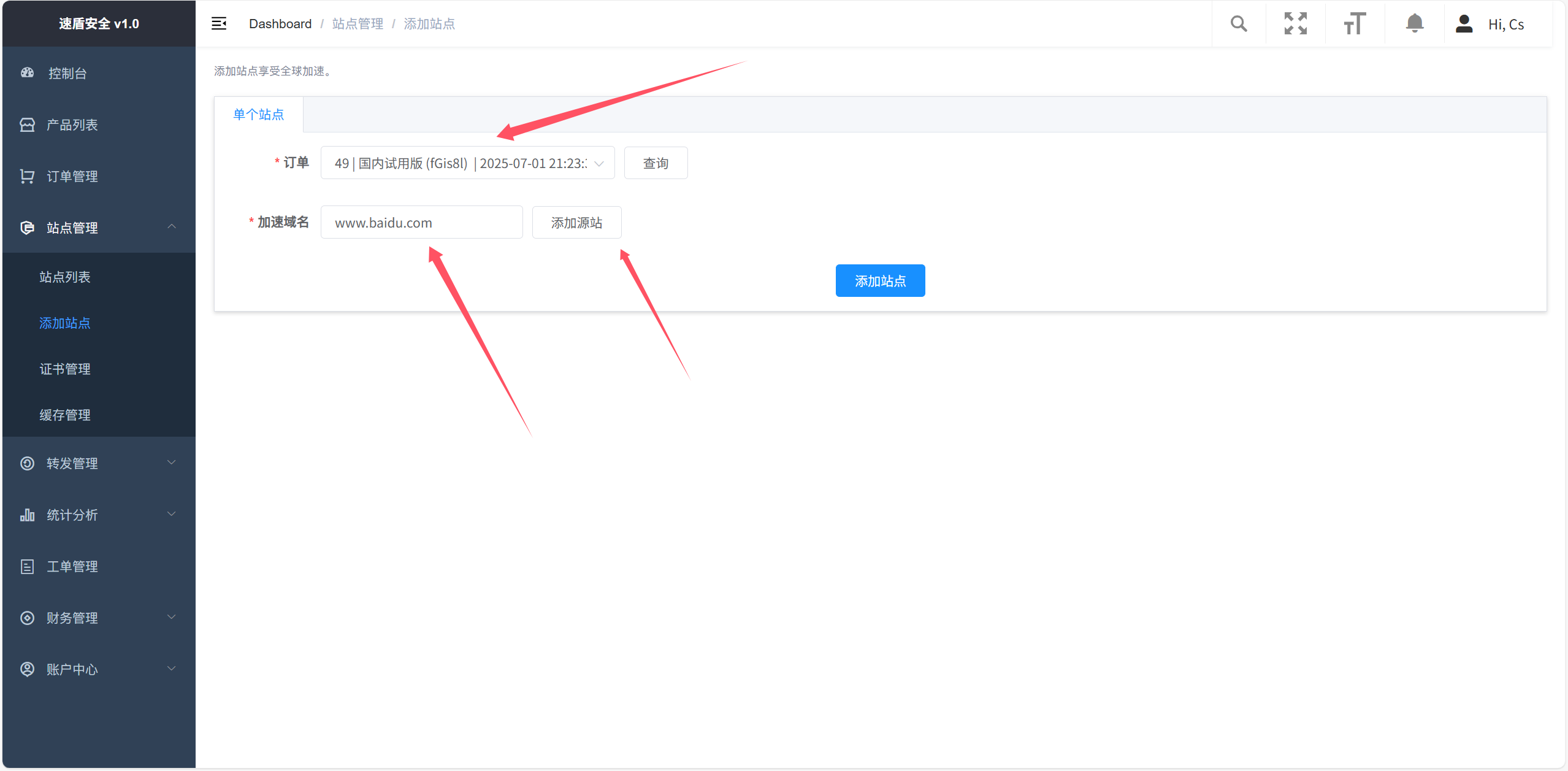Click the 加速域名 input field

click(421, 223)
